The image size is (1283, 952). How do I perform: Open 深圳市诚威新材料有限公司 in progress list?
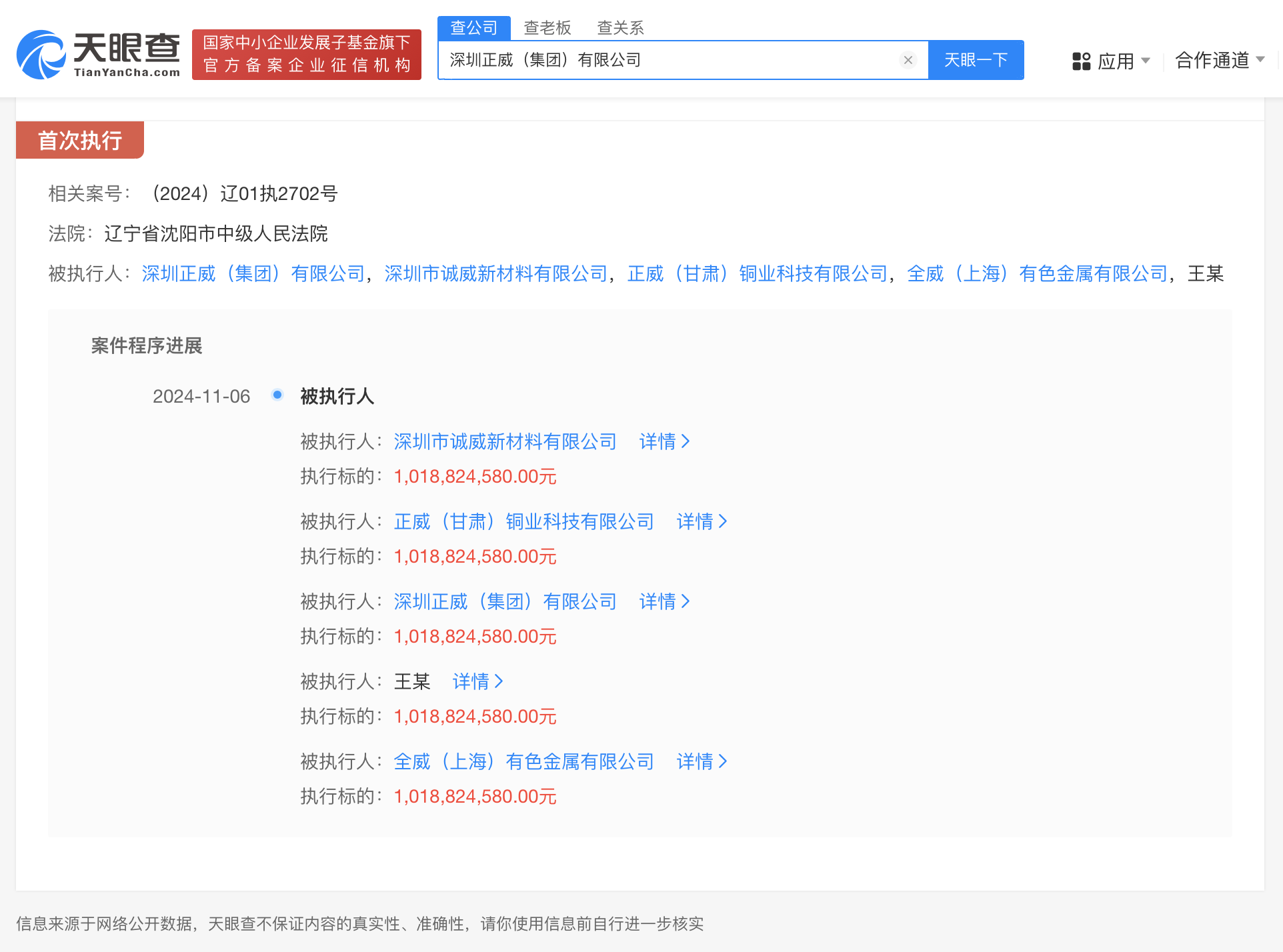[505, 442]
